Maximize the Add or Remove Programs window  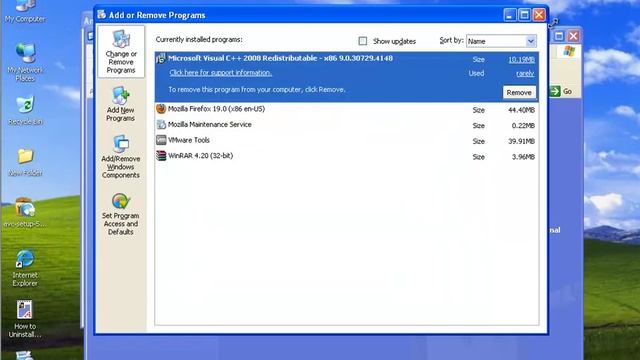click(524, 15)
